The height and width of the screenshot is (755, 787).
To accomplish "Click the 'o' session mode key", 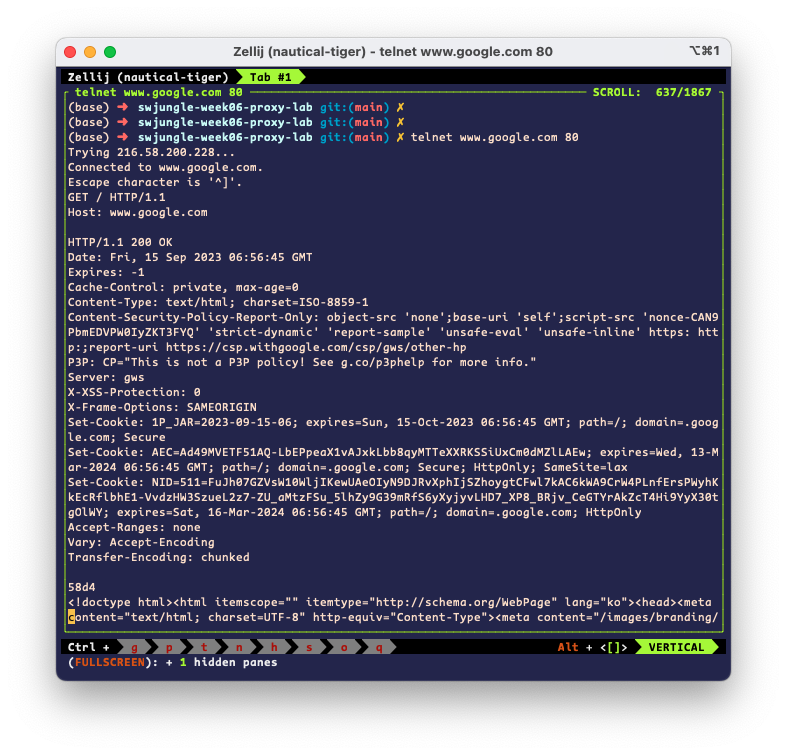I will 344,647.
